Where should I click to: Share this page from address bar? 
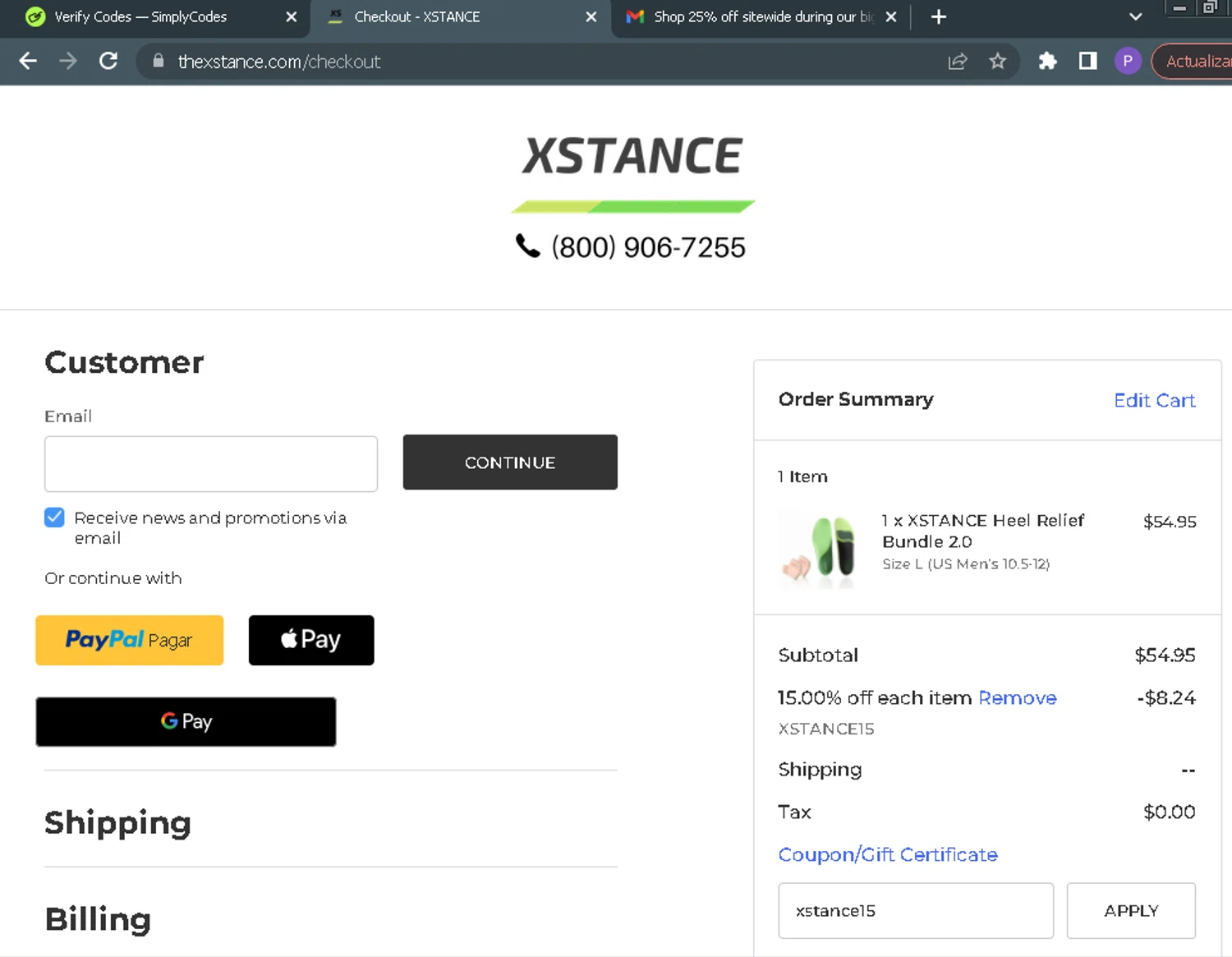pos(958,62)
